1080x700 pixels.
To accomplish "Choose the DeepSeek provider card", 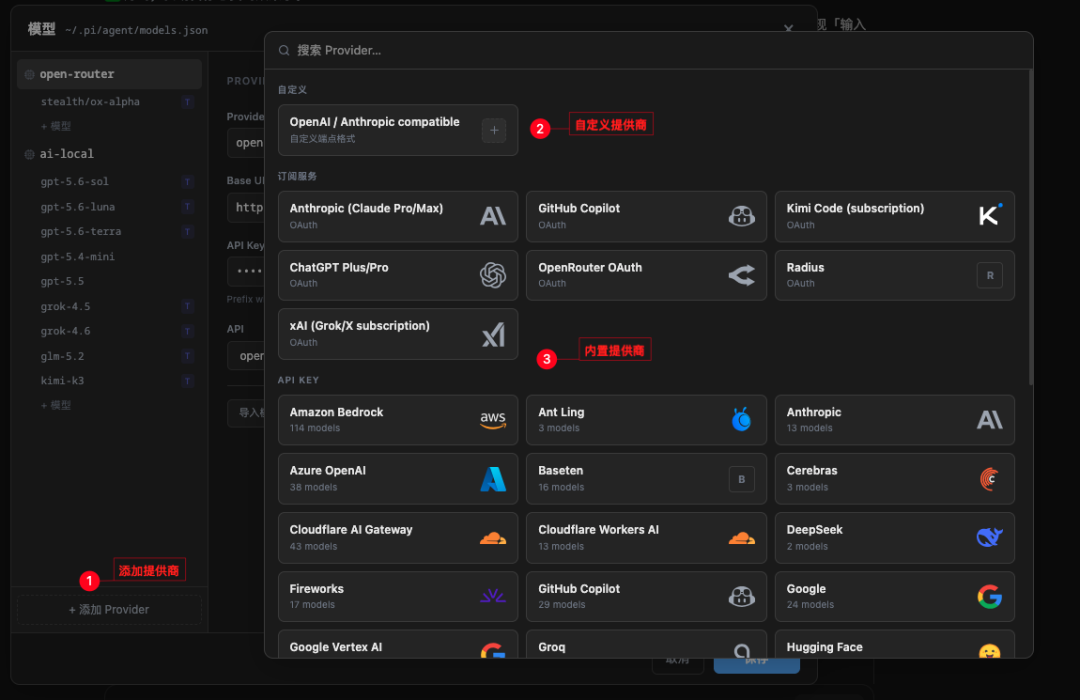I will coord(895,538).
